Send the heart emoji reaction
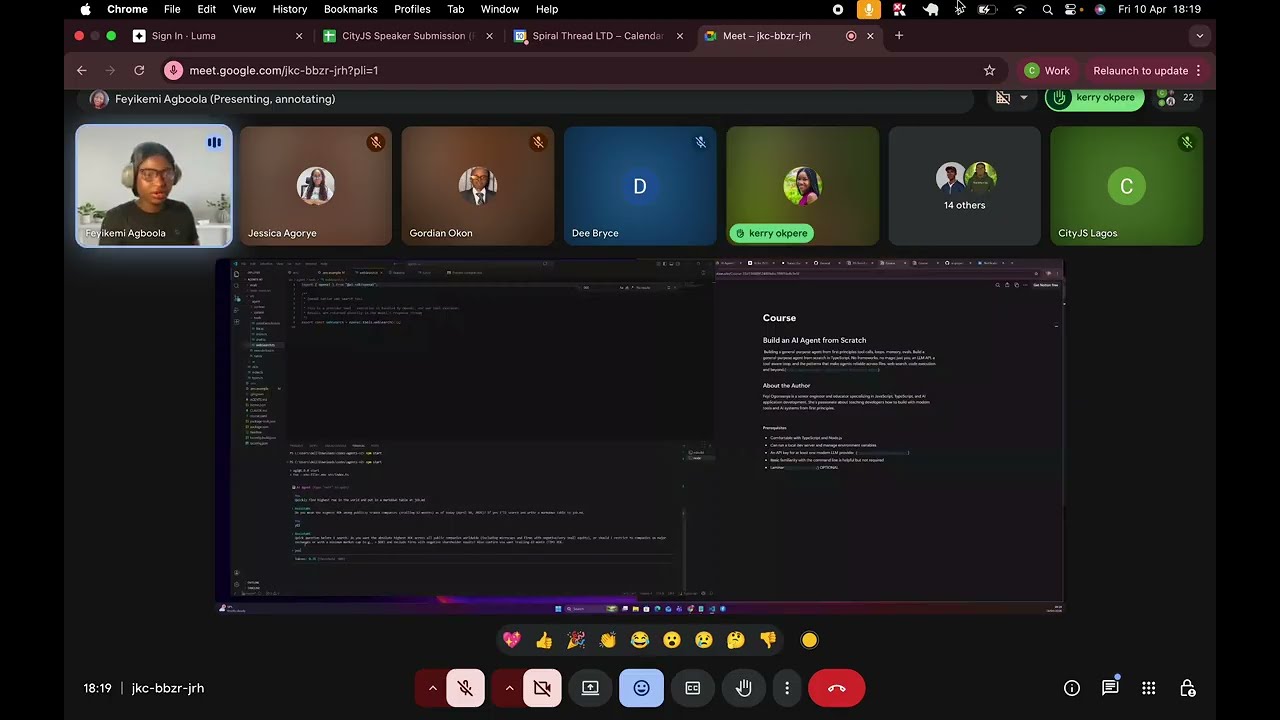Screen dimensions: 1280x720 (x=512, y=640)
